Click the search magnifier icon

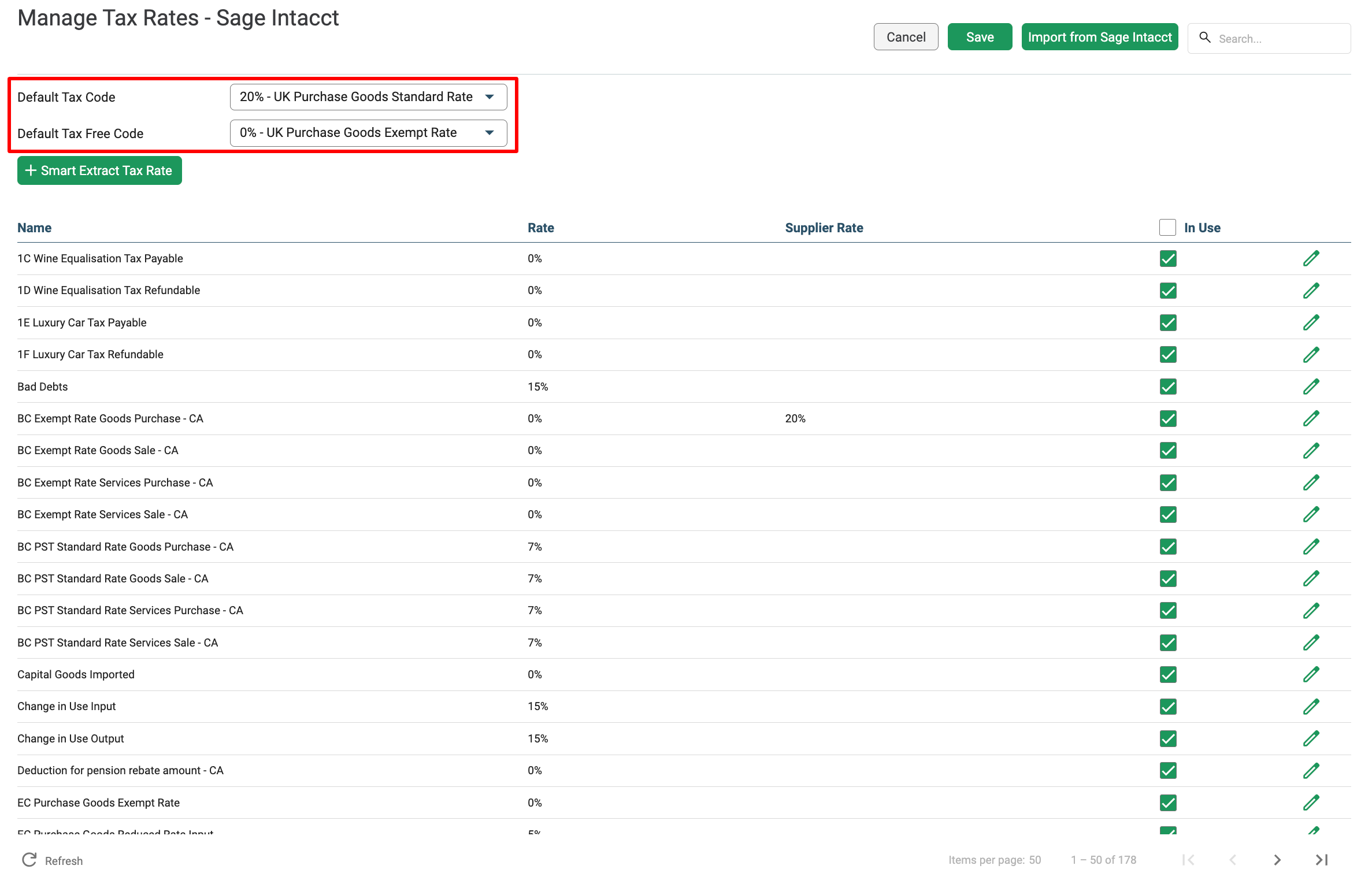point(1205,38)
